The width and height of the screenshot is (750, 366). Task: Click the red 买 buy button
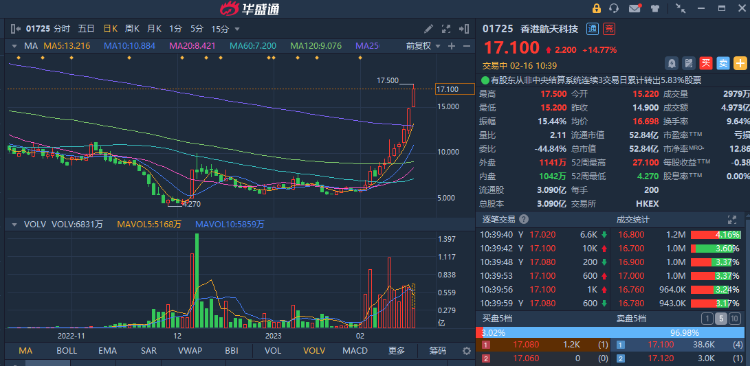click(x=706, y=63)
